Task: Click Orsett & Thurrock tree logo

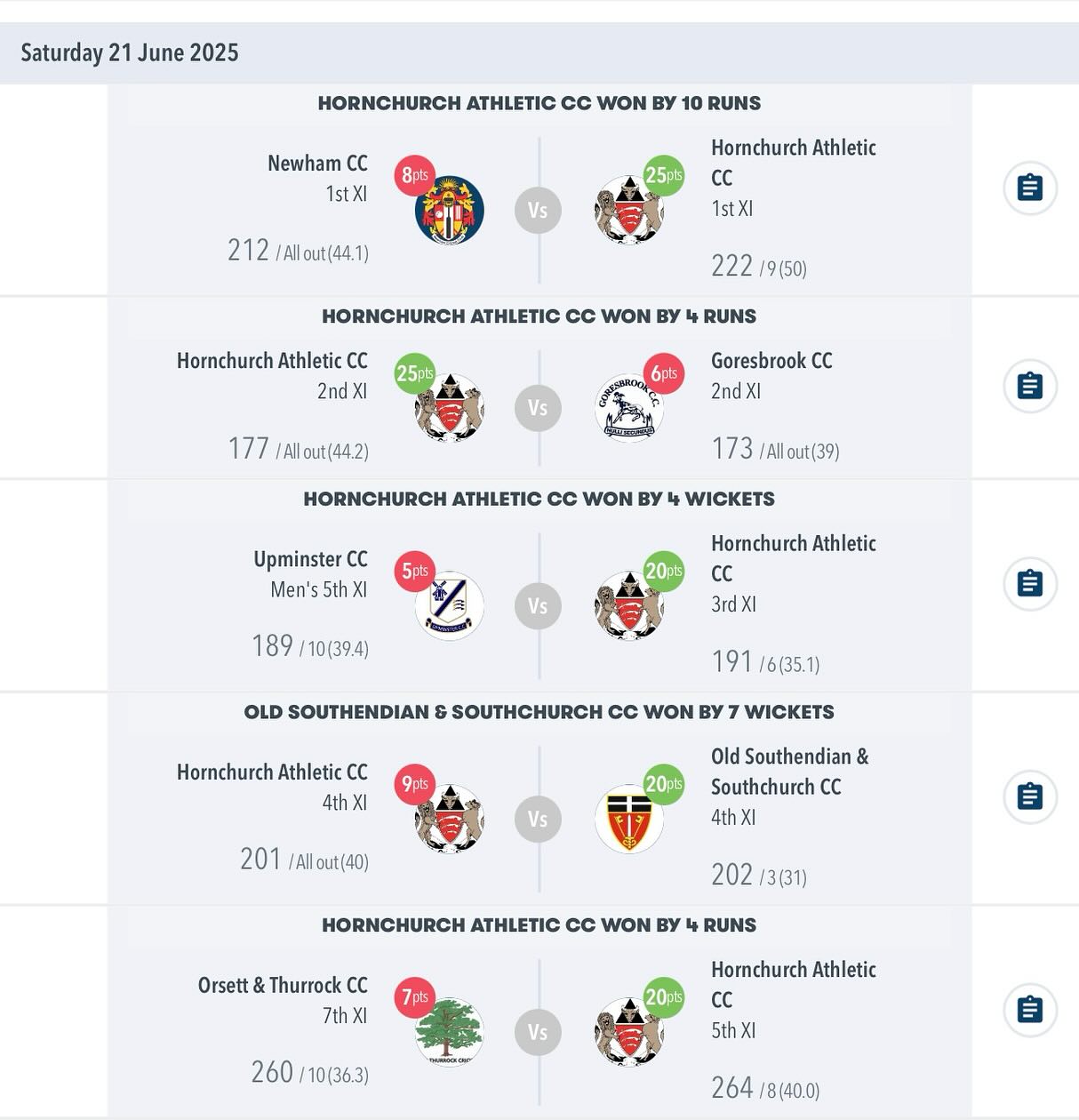Action: tap(449, 1031)
